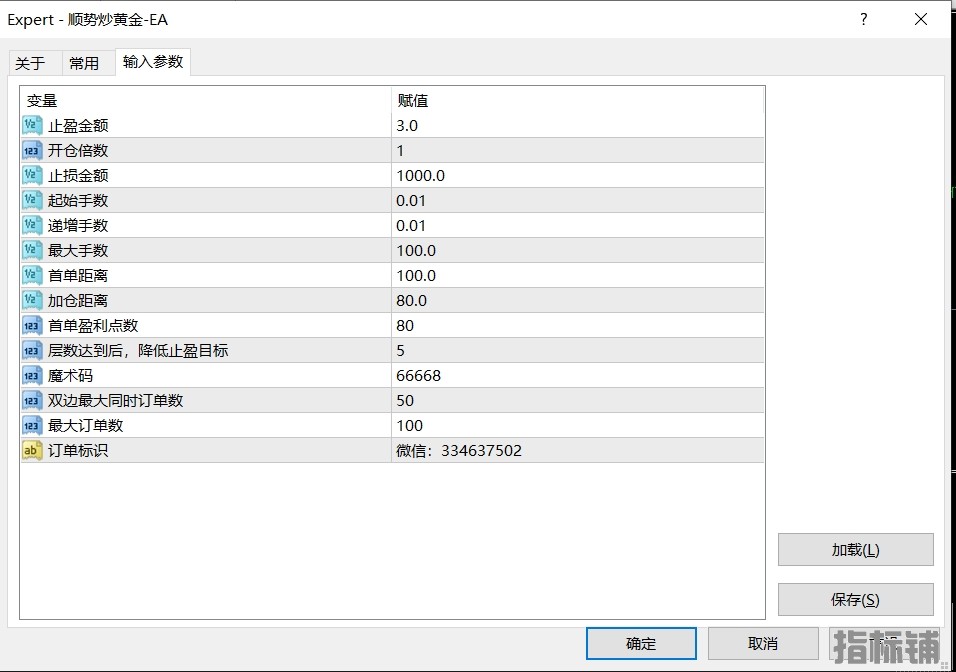Click the integer icon beside 开仓倍数
Viewport: 956px width, 672px height.
coord(32,150)
